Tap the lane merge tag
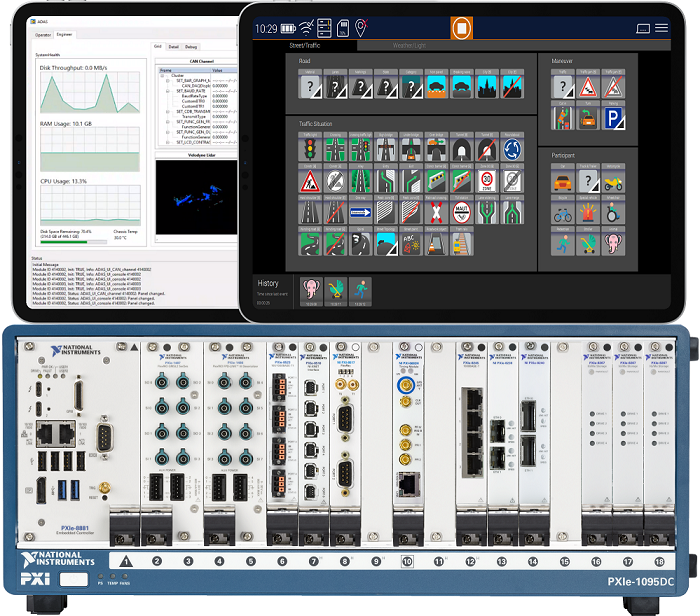 click(x=512, y=212)
